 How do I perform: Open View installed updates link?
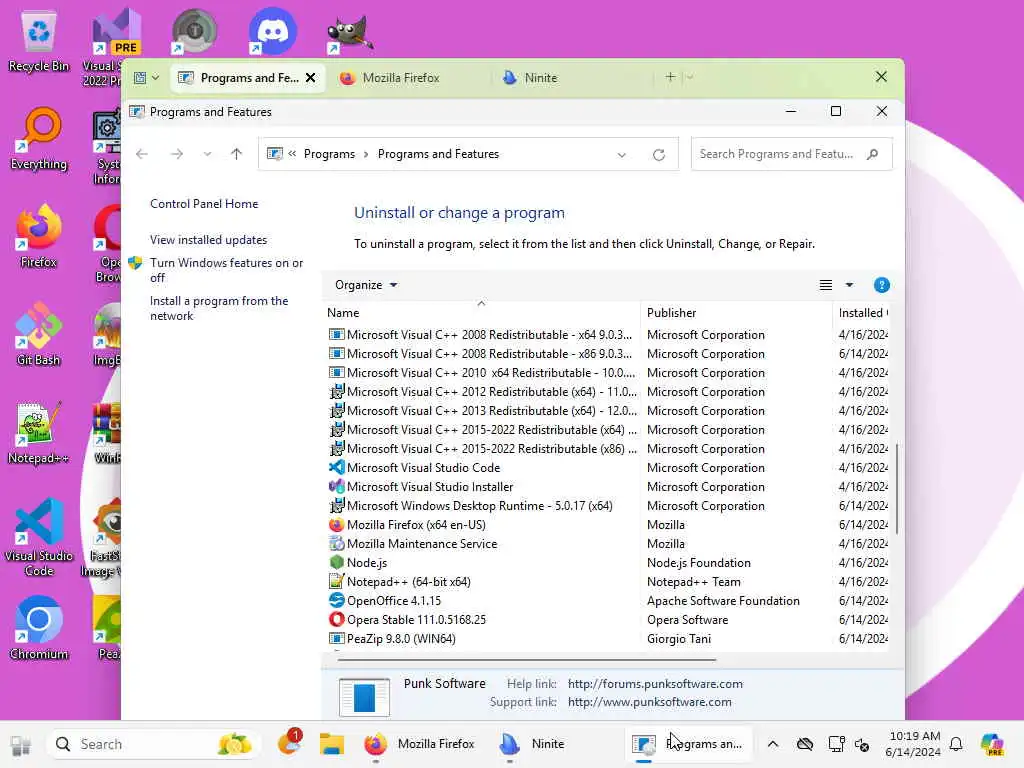click(x=208, y=240)
